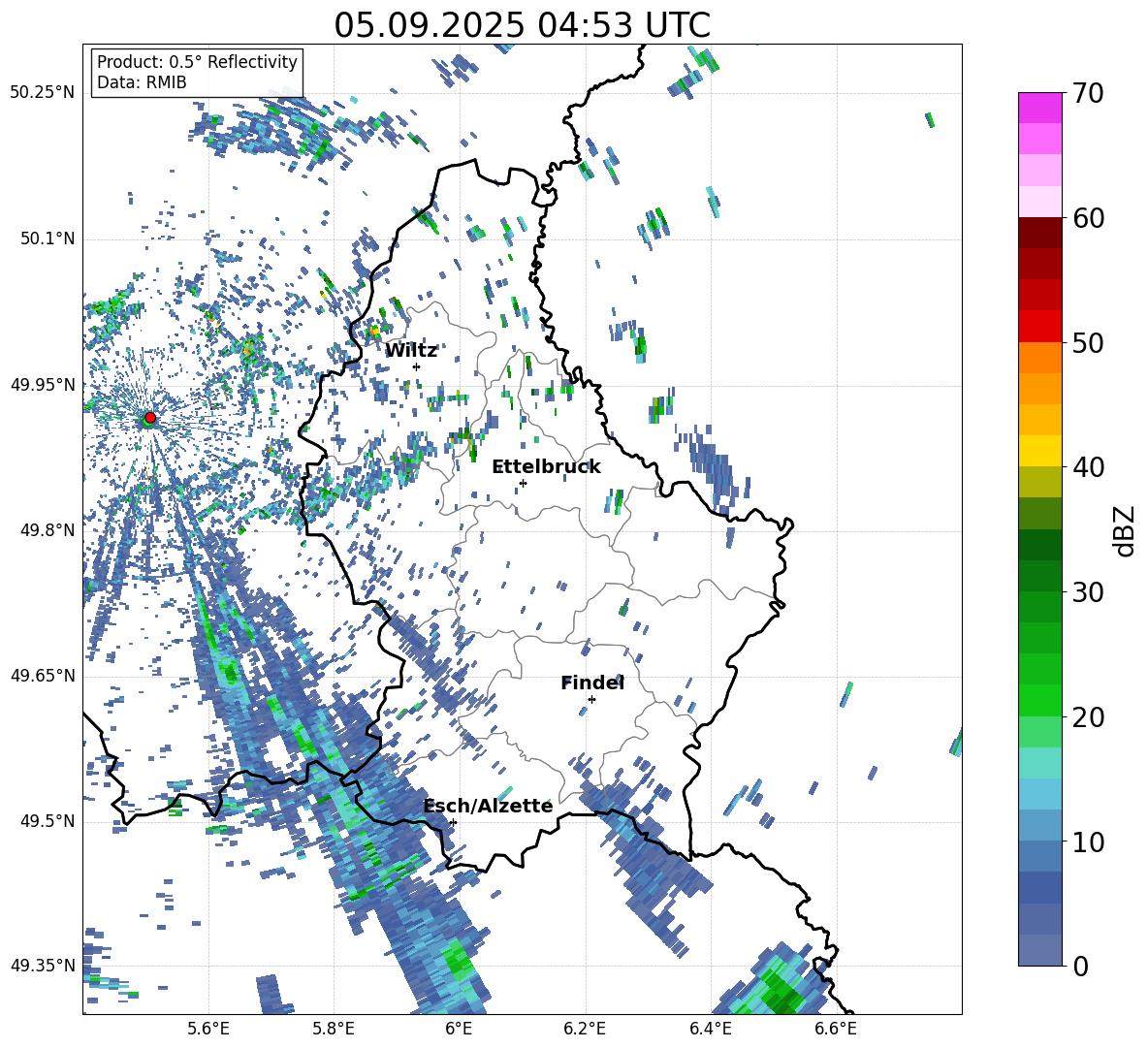Click the Product: 0.5° Reflectivity text
This screenshot has height=1048, width=1148.
(197, 62)
